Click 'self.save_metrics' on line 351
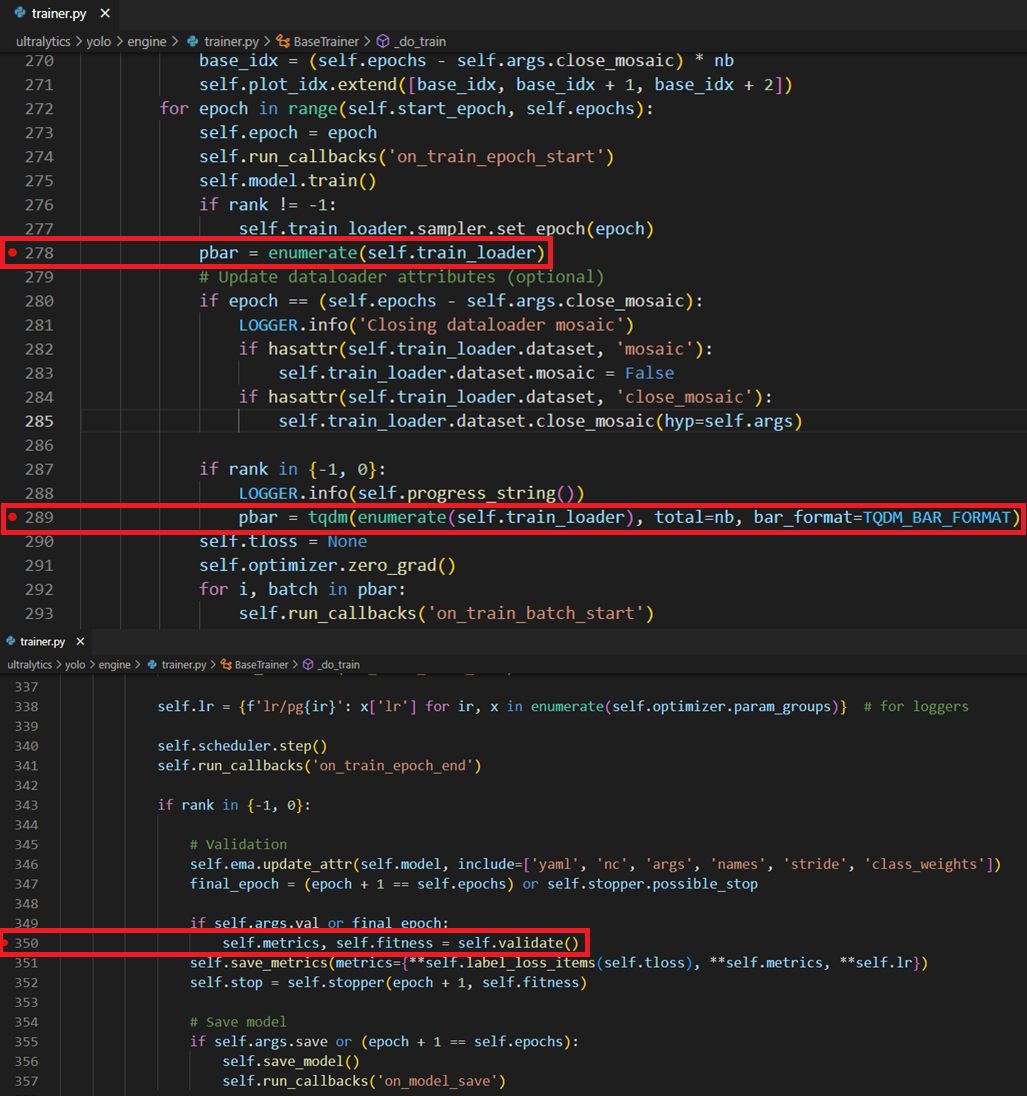 pos(259,962)
